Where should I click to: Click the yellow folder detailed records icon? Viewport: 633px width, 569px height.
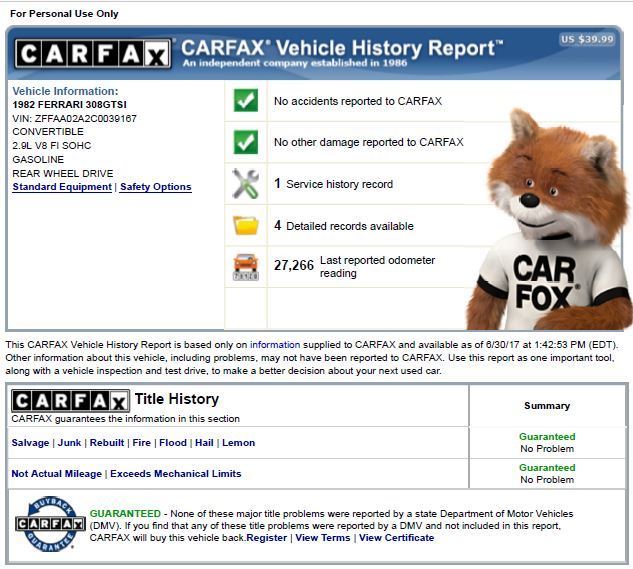tap(246, 225)
